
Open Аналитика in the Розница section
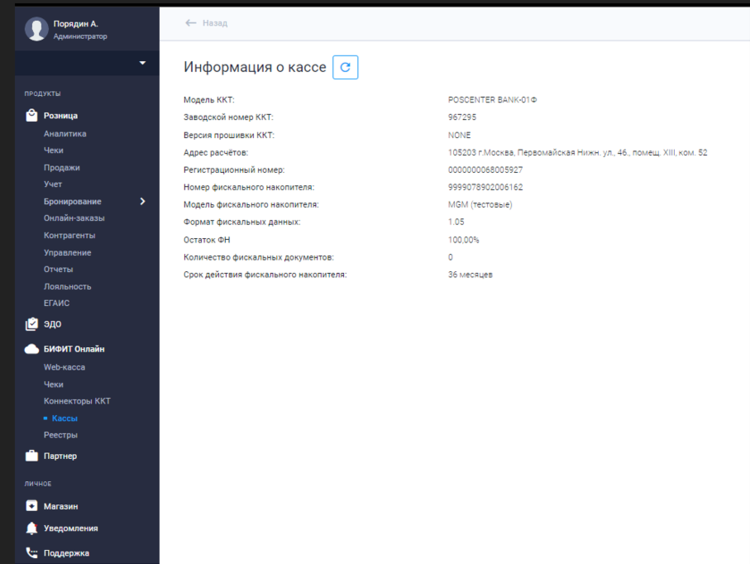click(65, 133)
